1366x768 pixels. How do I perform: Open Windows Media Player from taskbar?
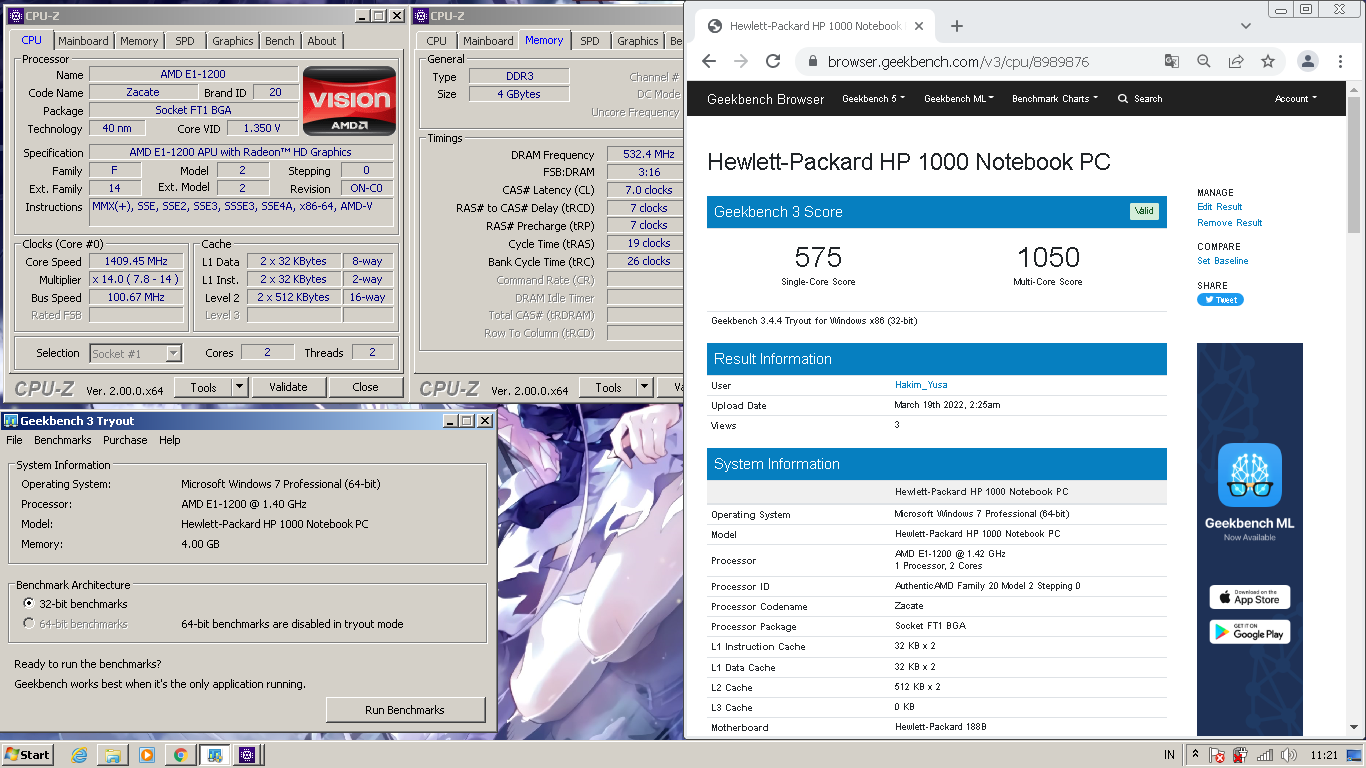tap(147, 755)
